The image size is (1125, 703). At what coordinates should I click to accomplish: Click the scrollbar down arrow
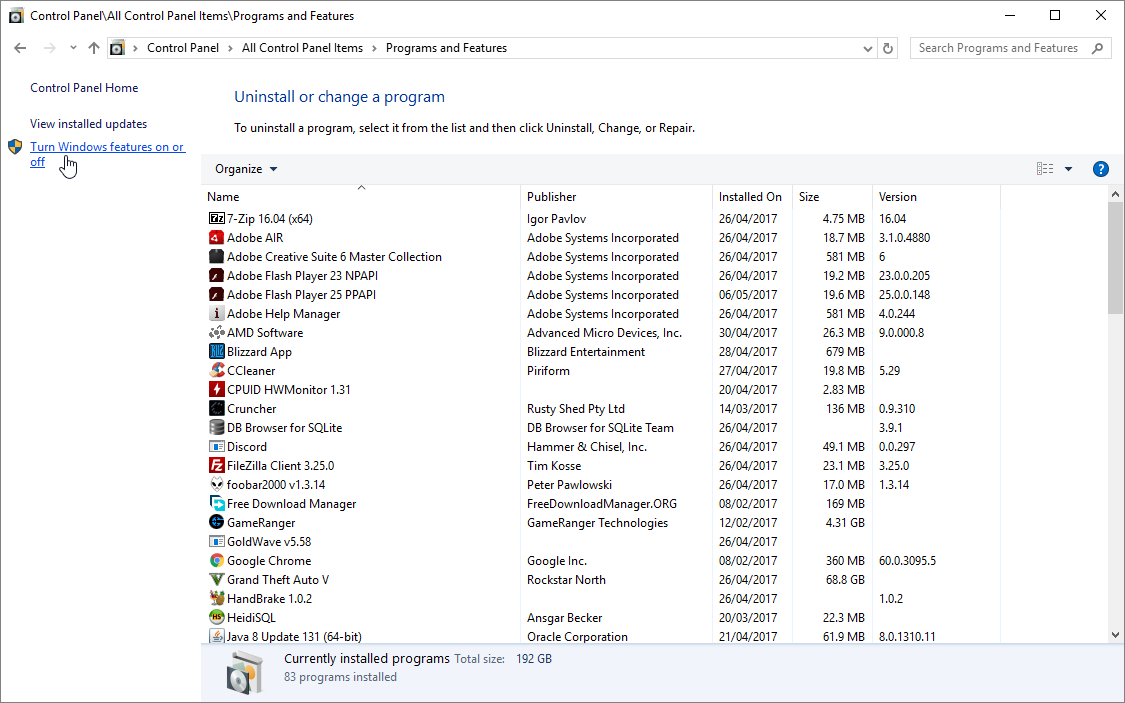(x=1115, y=634)
